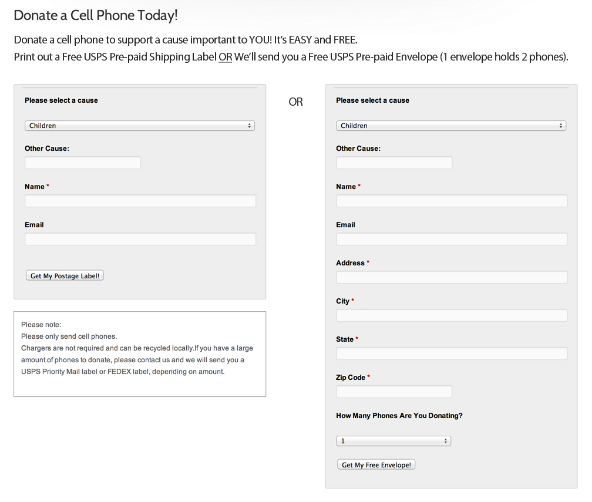Click the Please note information box
The width and height of the screenshot is (592, 502).
pyautogui.click(x=140, y=354)
